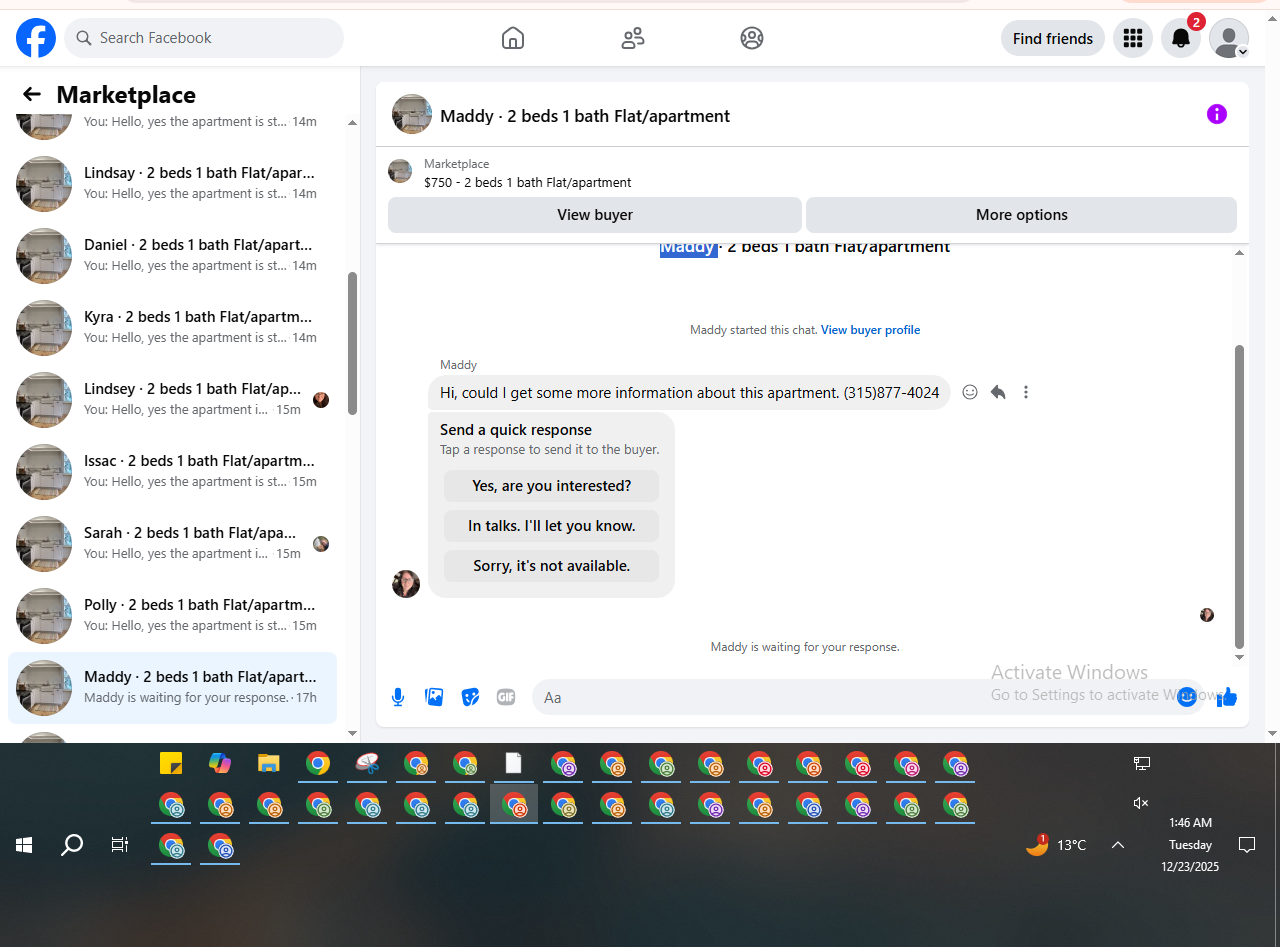The image size is (1280, 947).
Task: Unmute sound via the tray speaker icon
Action: [1141, 803]
